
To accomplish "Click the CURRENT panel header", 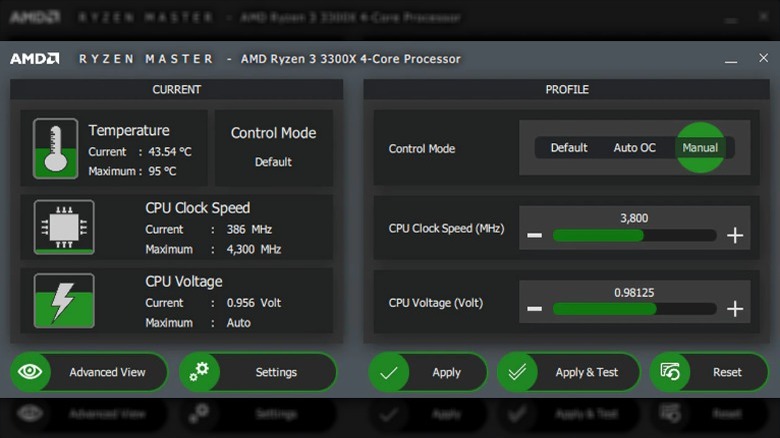I will click(176, 90).
